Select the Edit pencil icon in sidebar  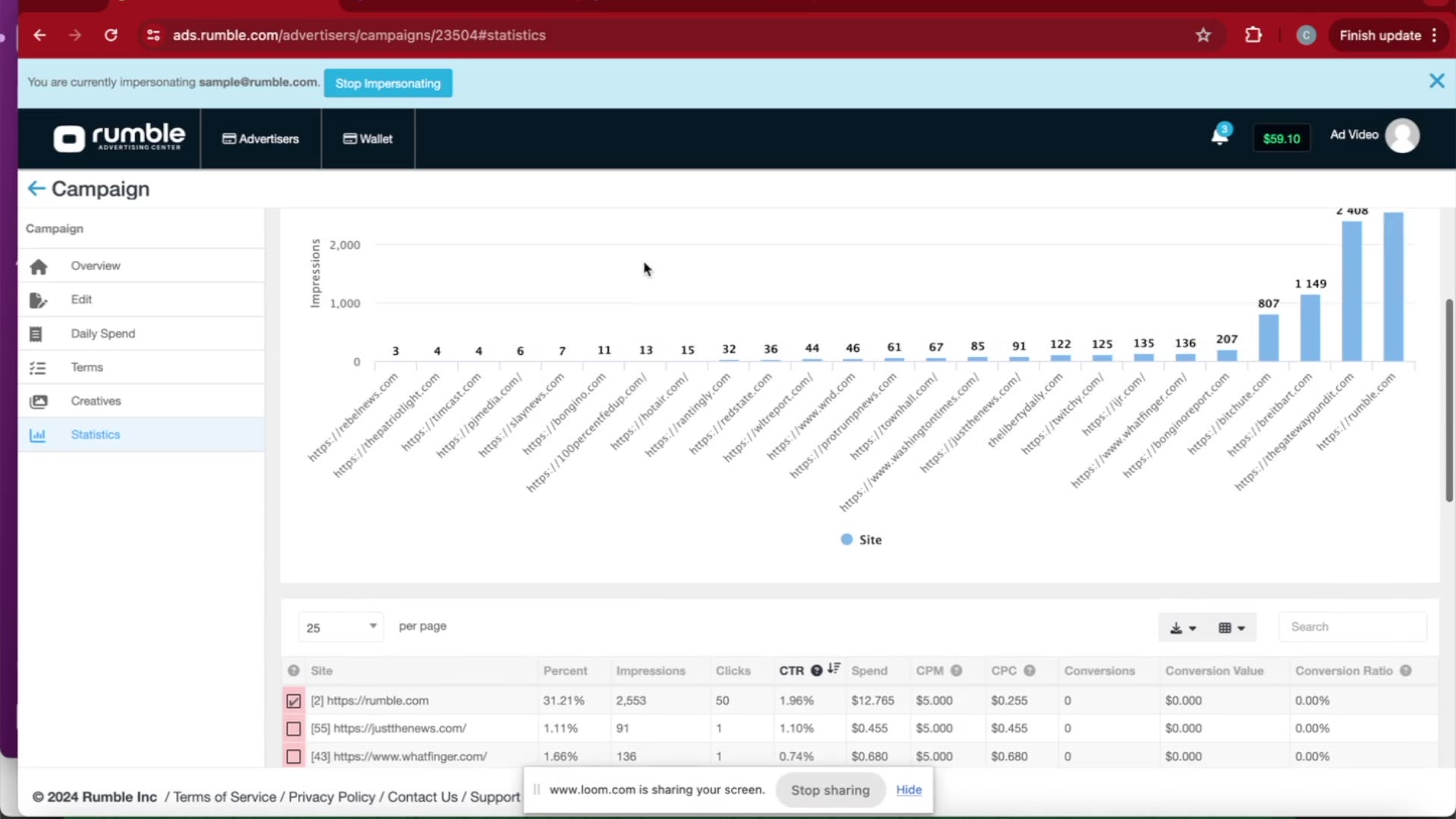coord(38,300)
